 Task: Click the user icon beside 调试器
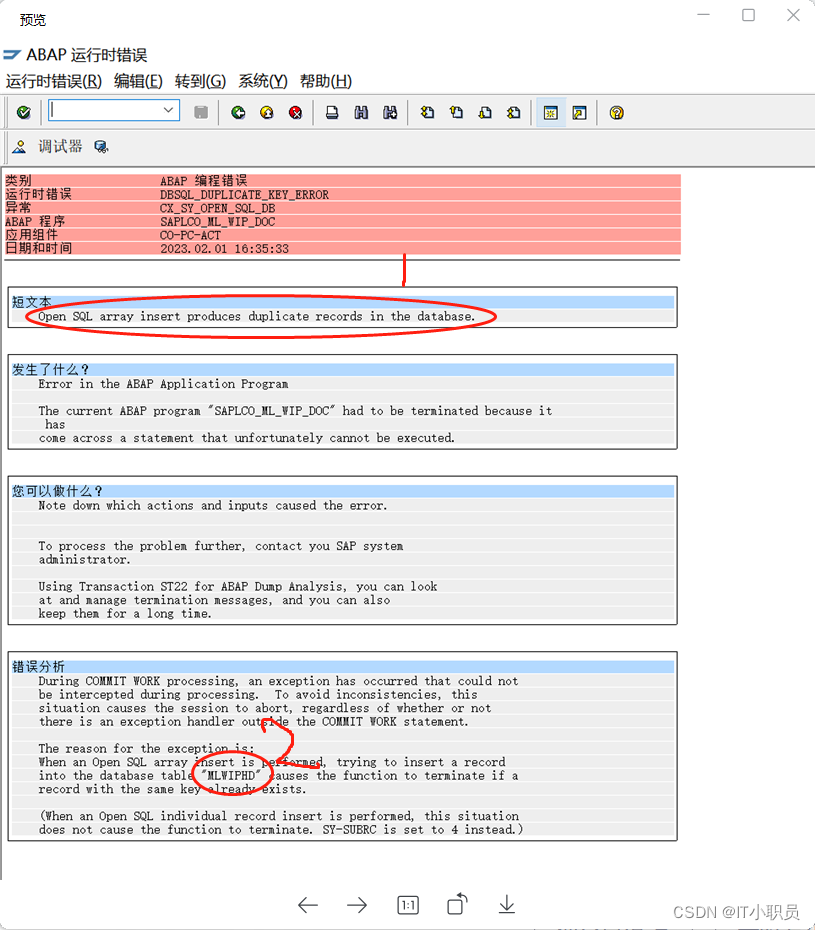pos(20,146)
